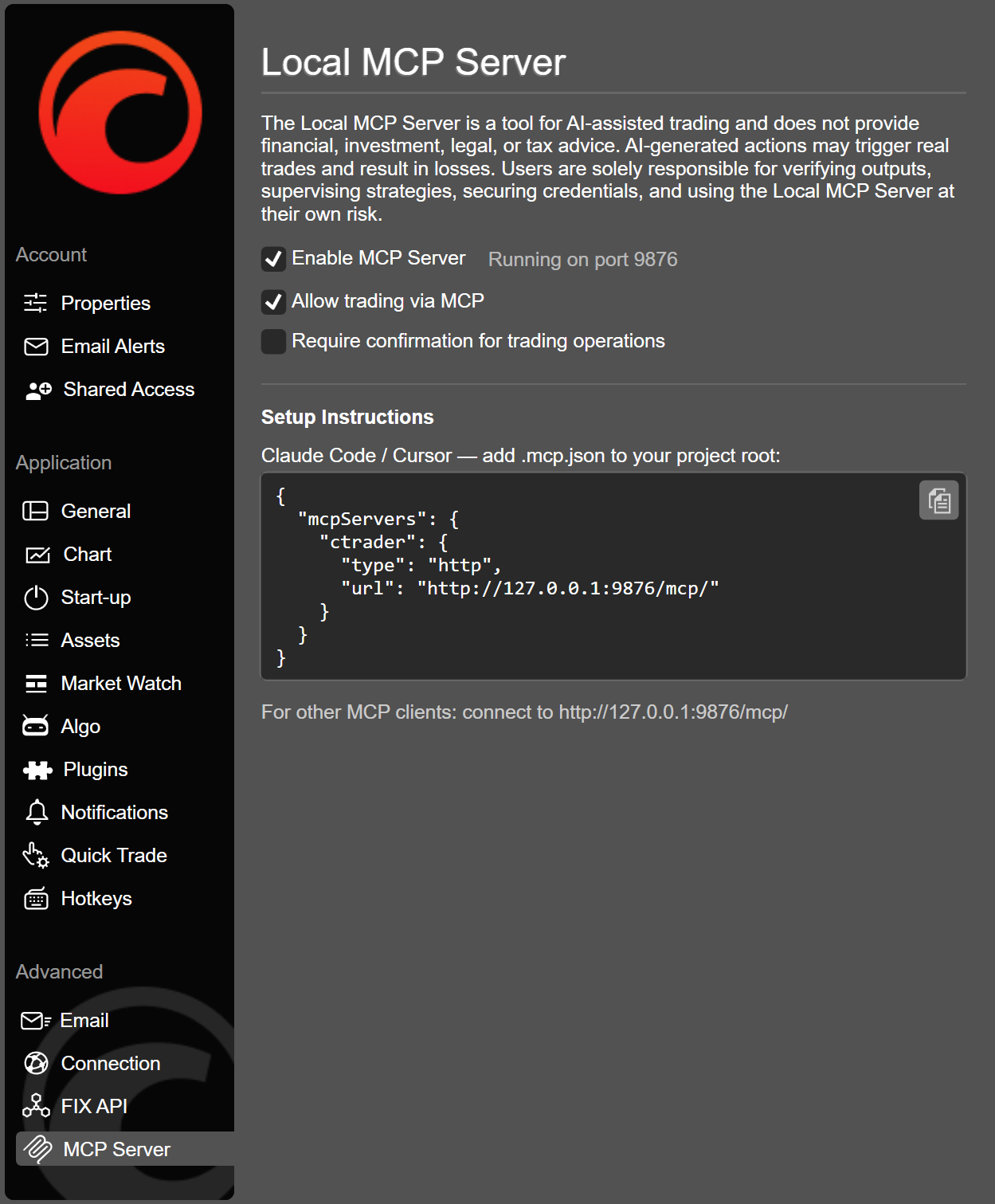Click the Email Alerts envelope icon
This screenshot has height=1204, width=995.
click(36, 347)
